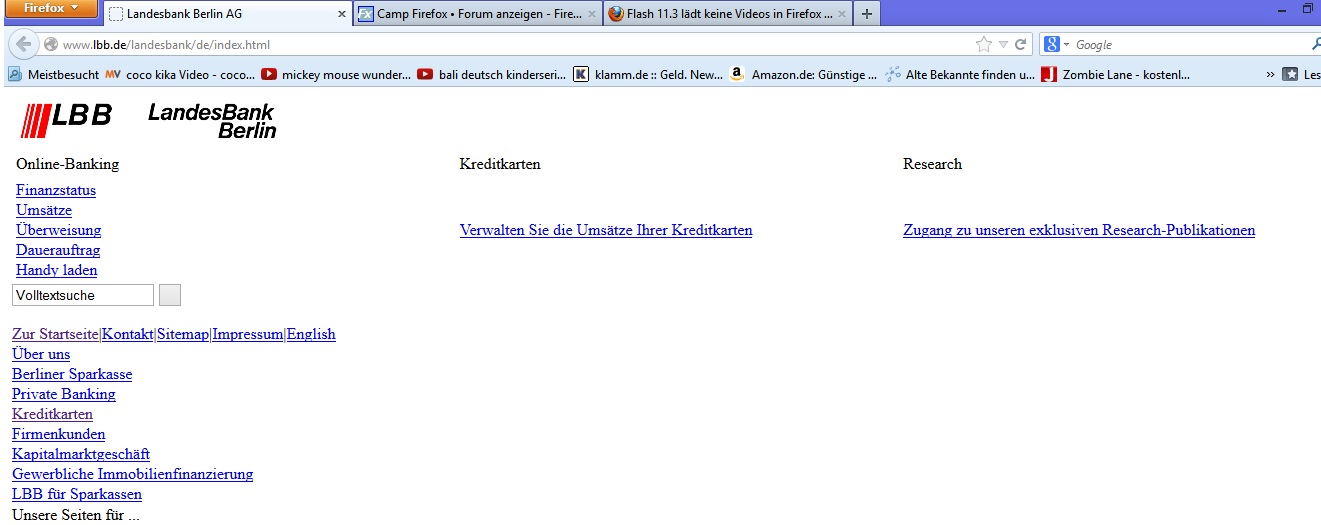Switch language via the English link

[x=311, y=334]
